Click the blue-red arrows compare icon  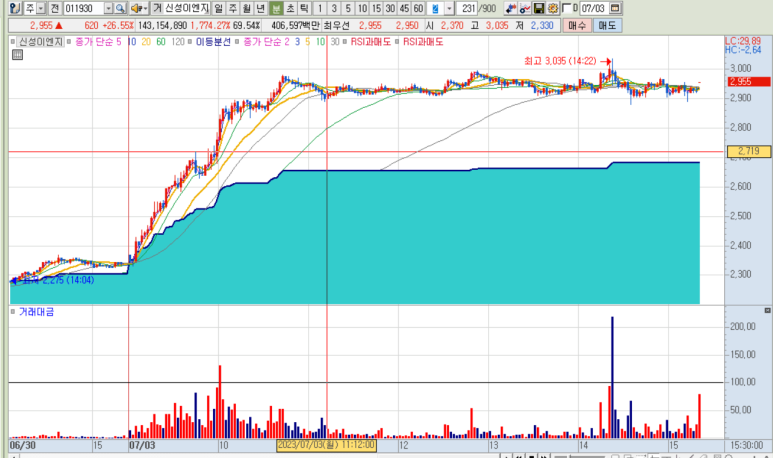pos(511,8)
